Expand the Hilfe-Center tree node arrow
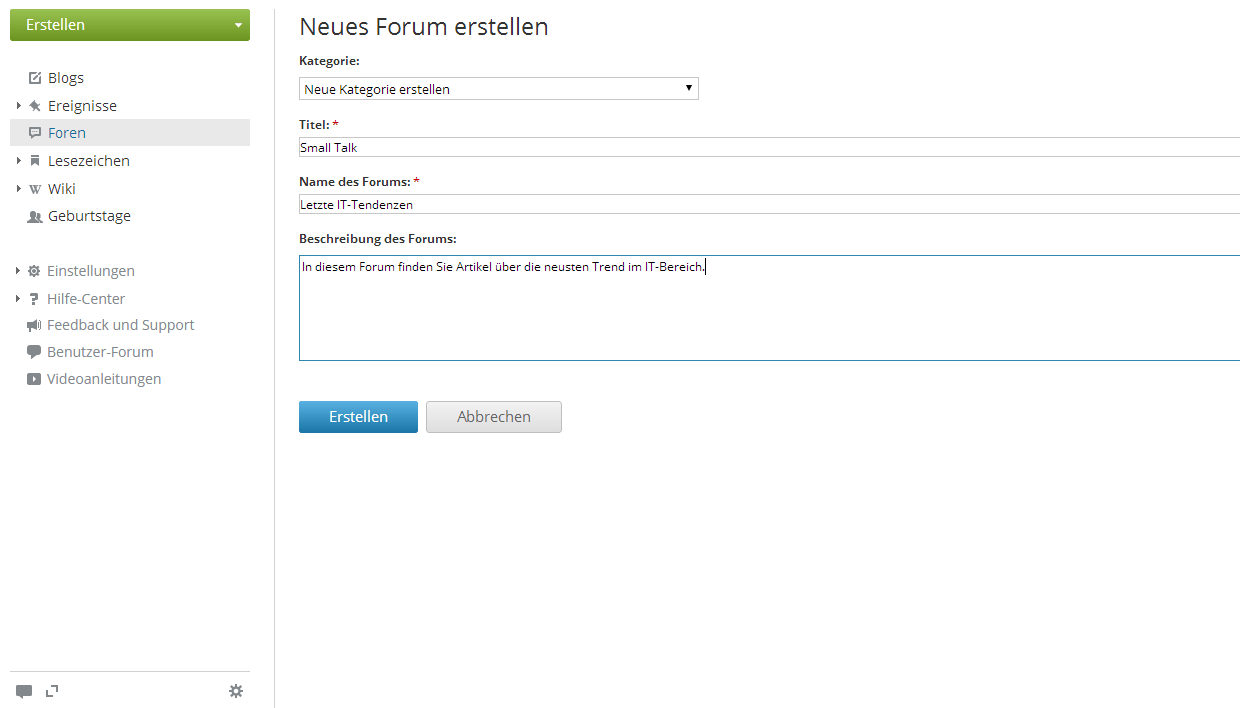 click(18, 299)
